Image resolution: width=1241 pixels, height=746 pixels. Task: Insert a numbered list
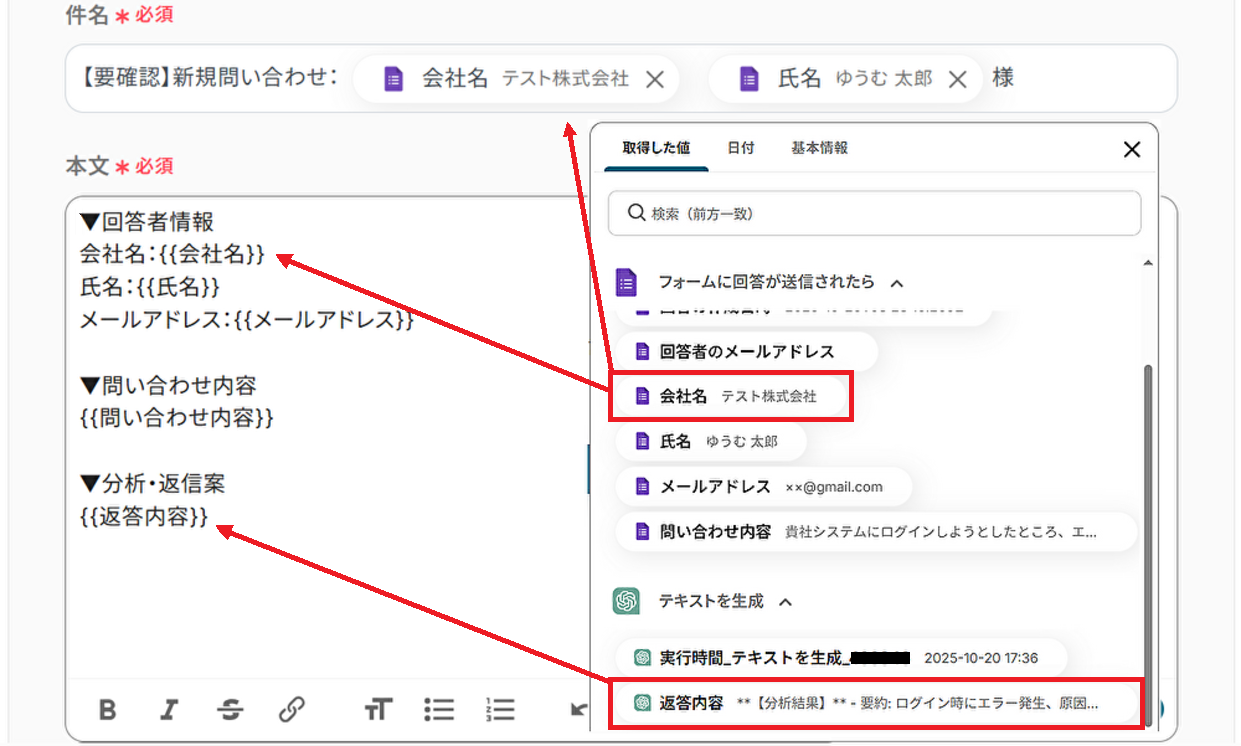[499, 710]
